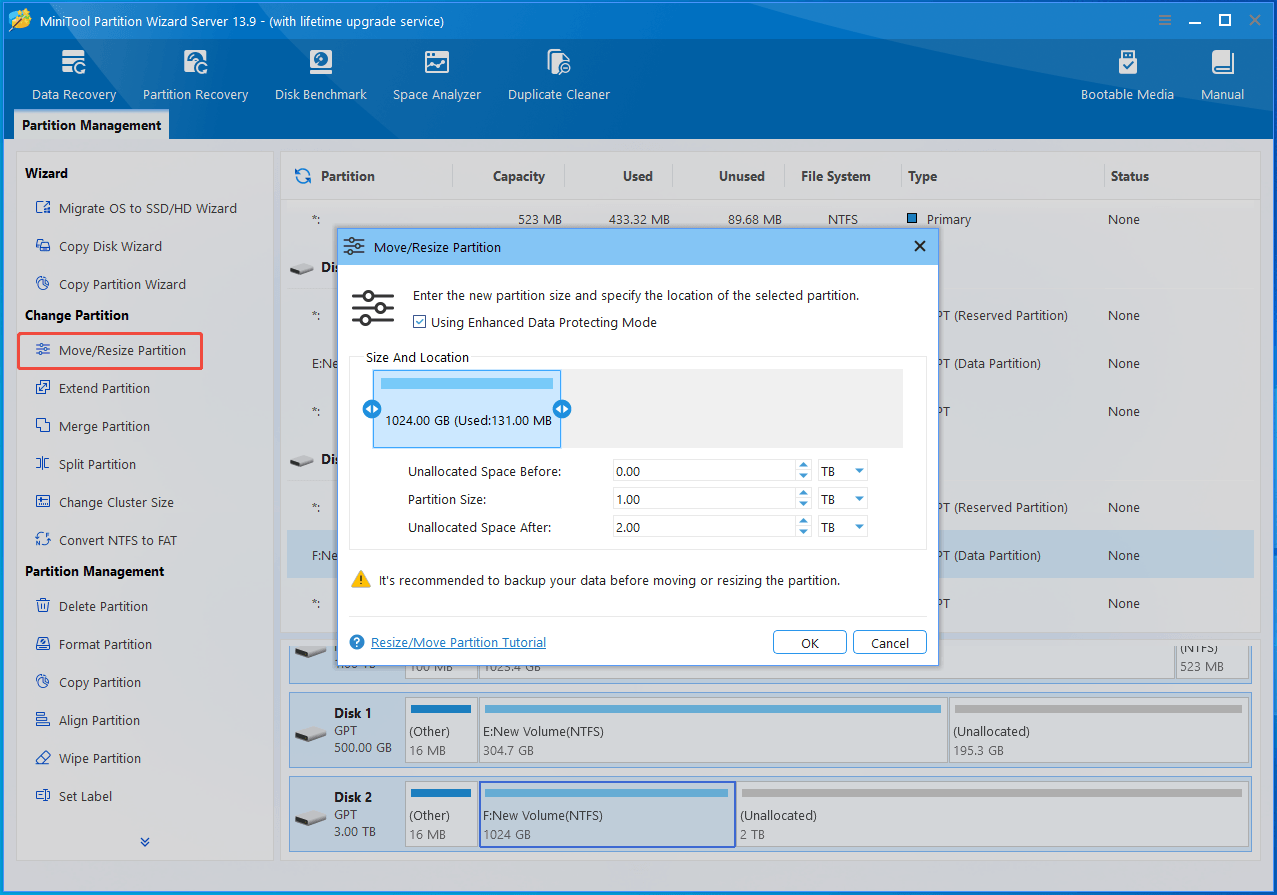1277x895 pixels.
Task: Open the Manual
Action: coord(1222,76)
